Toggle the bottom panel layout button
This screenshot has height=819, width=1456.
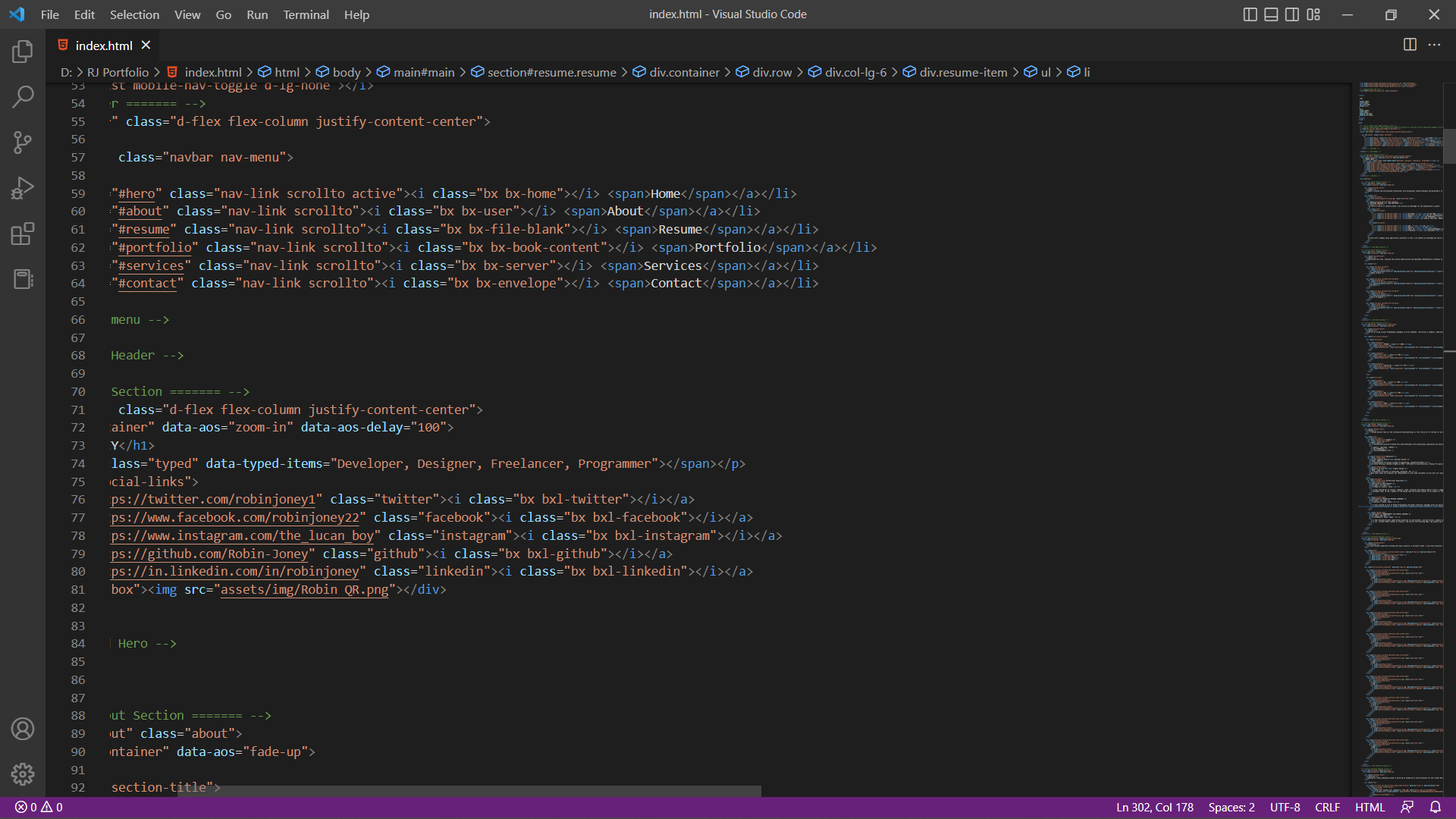pyautogui.click(x=1271, y=14)
